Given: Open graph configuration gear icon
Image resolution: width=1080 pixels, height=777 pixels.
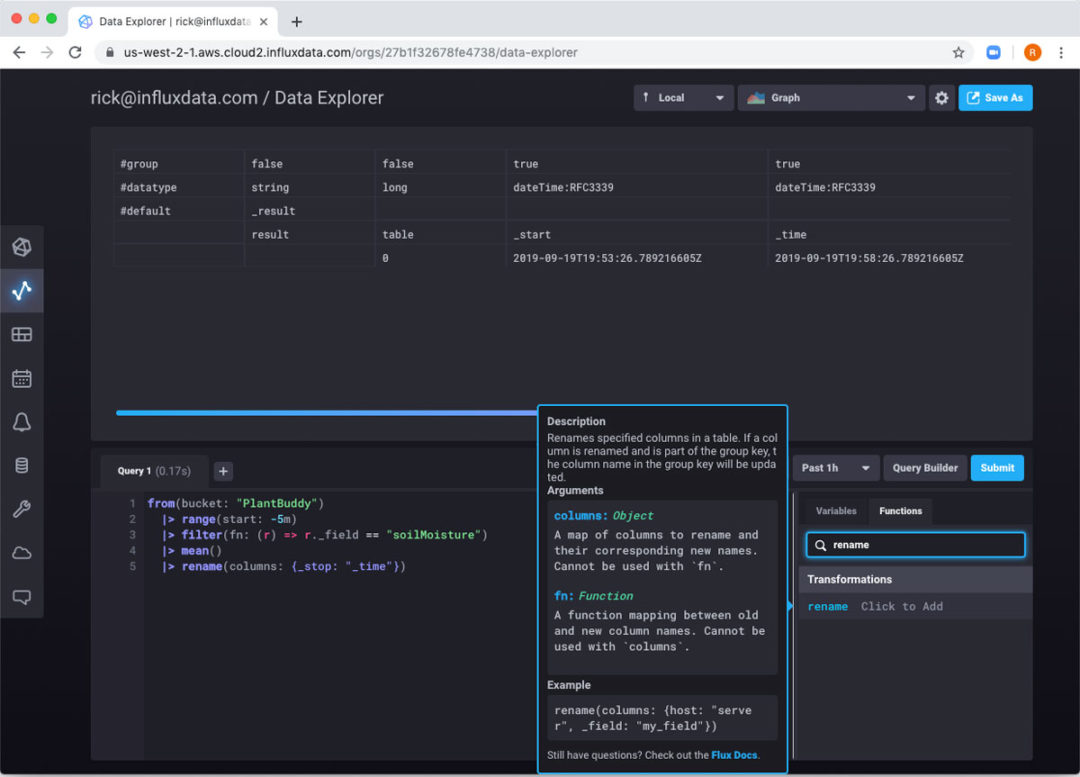Looking at the screenshot, I should [941, 98].
